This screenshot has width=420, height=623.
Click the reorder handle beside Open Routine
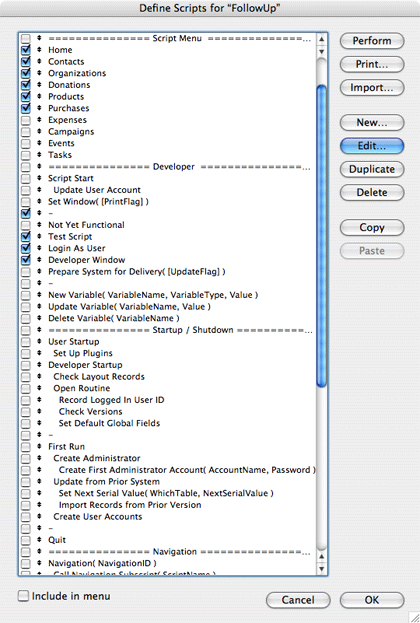(x=39, y=388)
